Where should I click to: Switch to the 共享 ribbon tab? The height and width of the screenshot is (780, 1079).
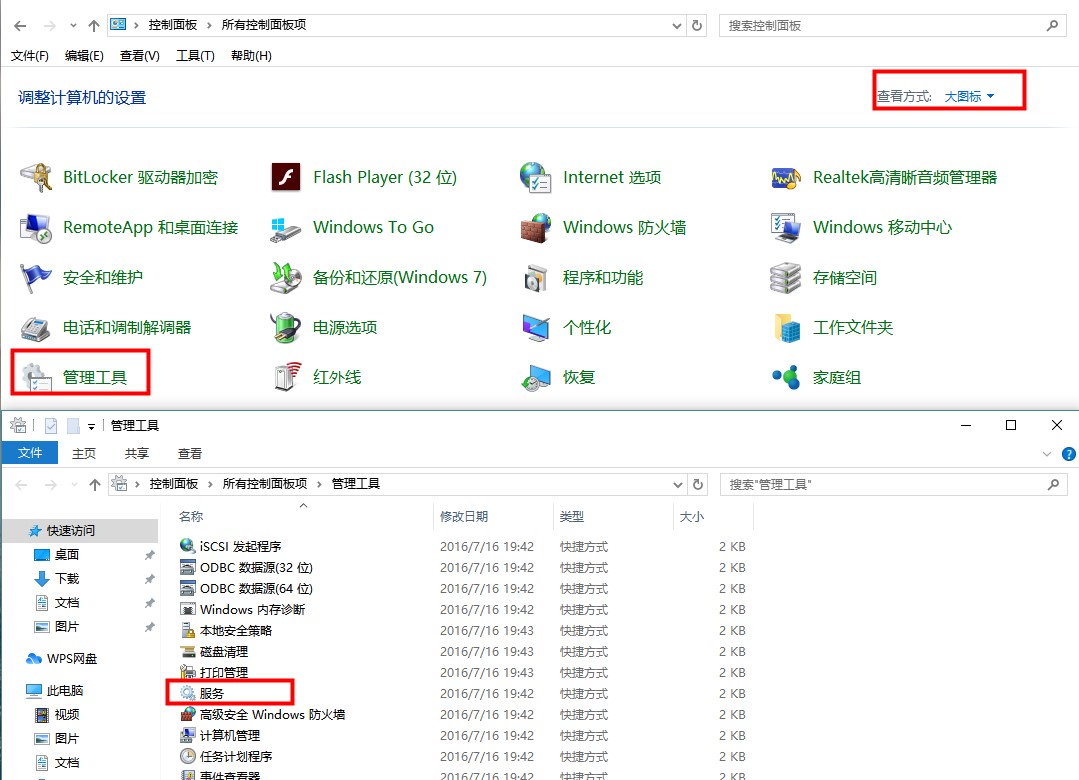point(136,454)
